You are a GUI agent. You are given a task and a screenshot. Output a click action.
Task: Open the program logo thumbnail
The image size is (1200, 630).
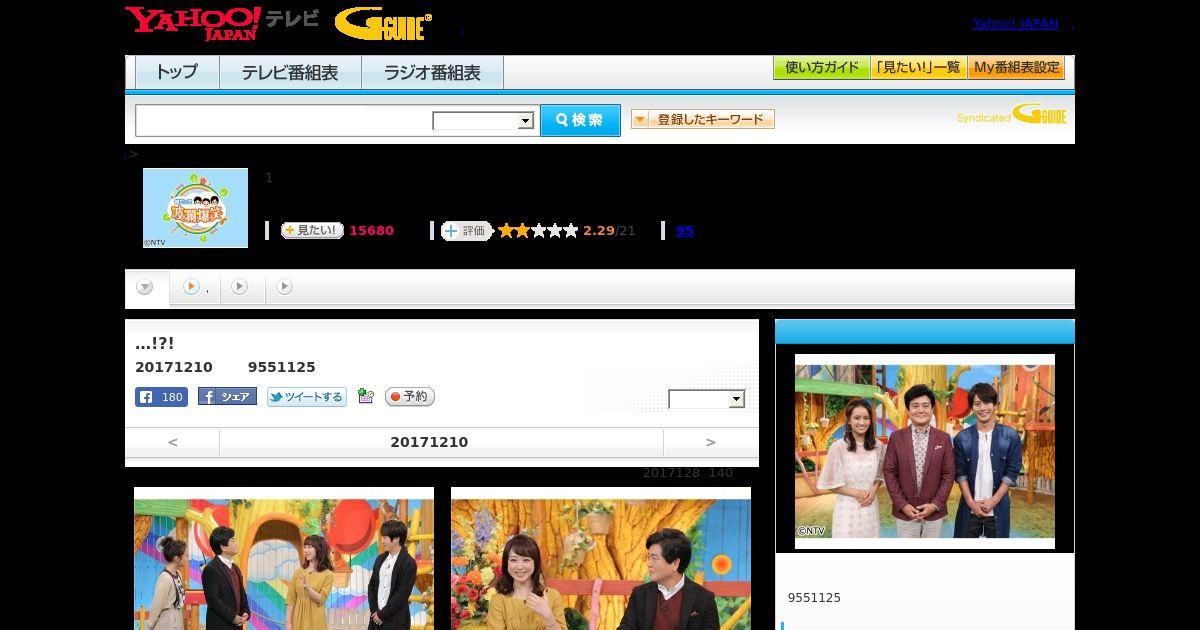[x=195, y=208]
